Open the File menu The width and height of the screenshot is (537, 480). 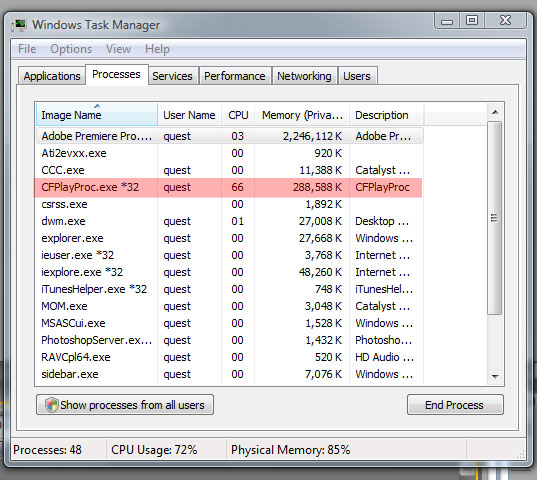[x=27, y=49]
